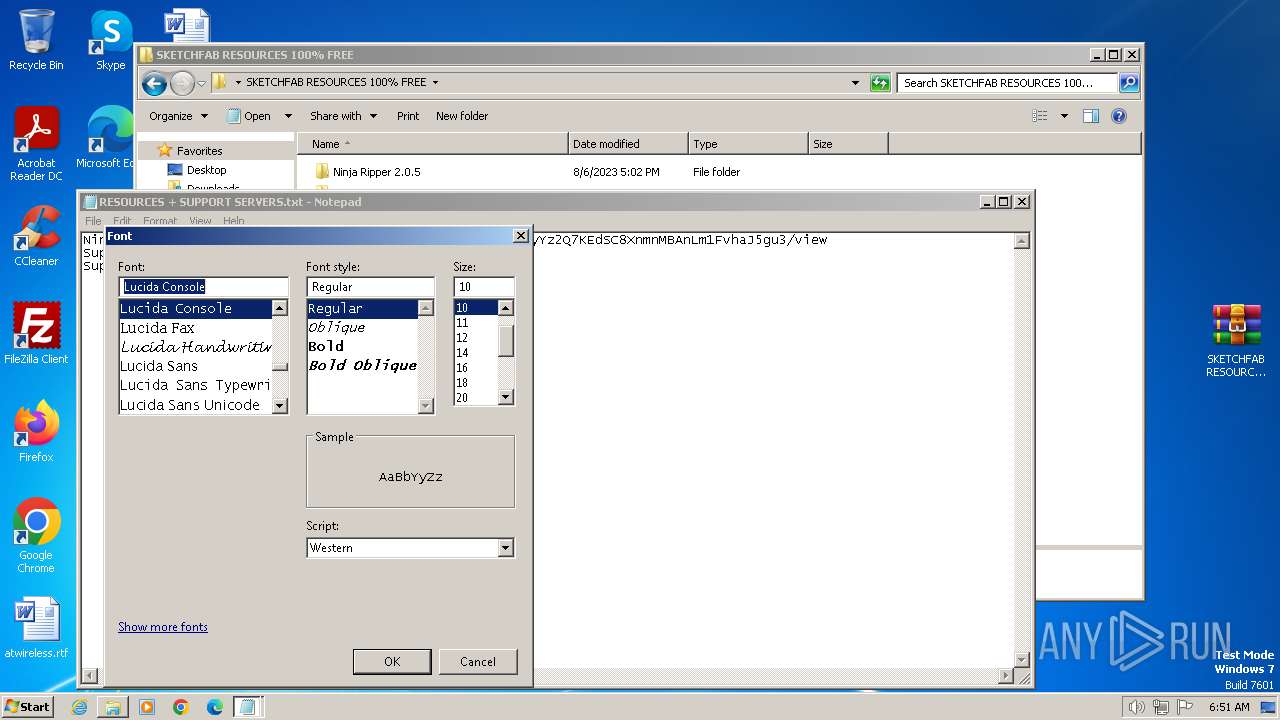This screenshot has width=1280, height=720.
Task: Choose Lucida Sans Unicode font
Action: coord(195,405)
